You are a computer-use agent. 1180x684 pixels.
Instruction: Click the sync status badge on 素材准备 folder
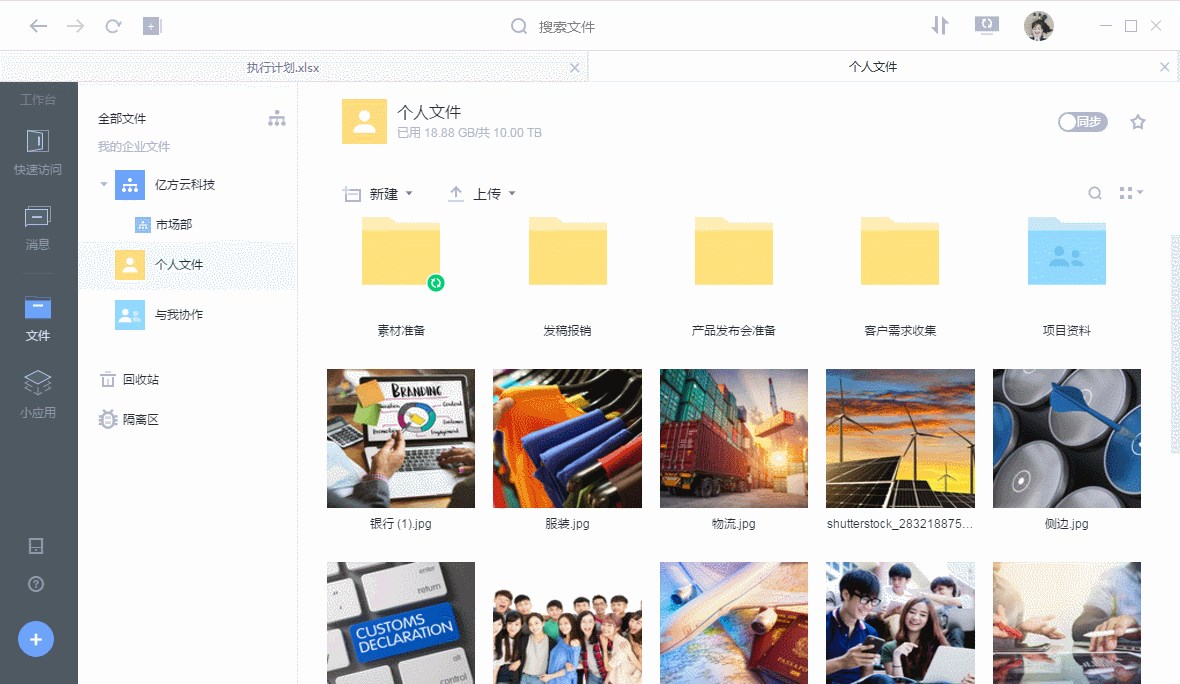[x=436, y=284]
